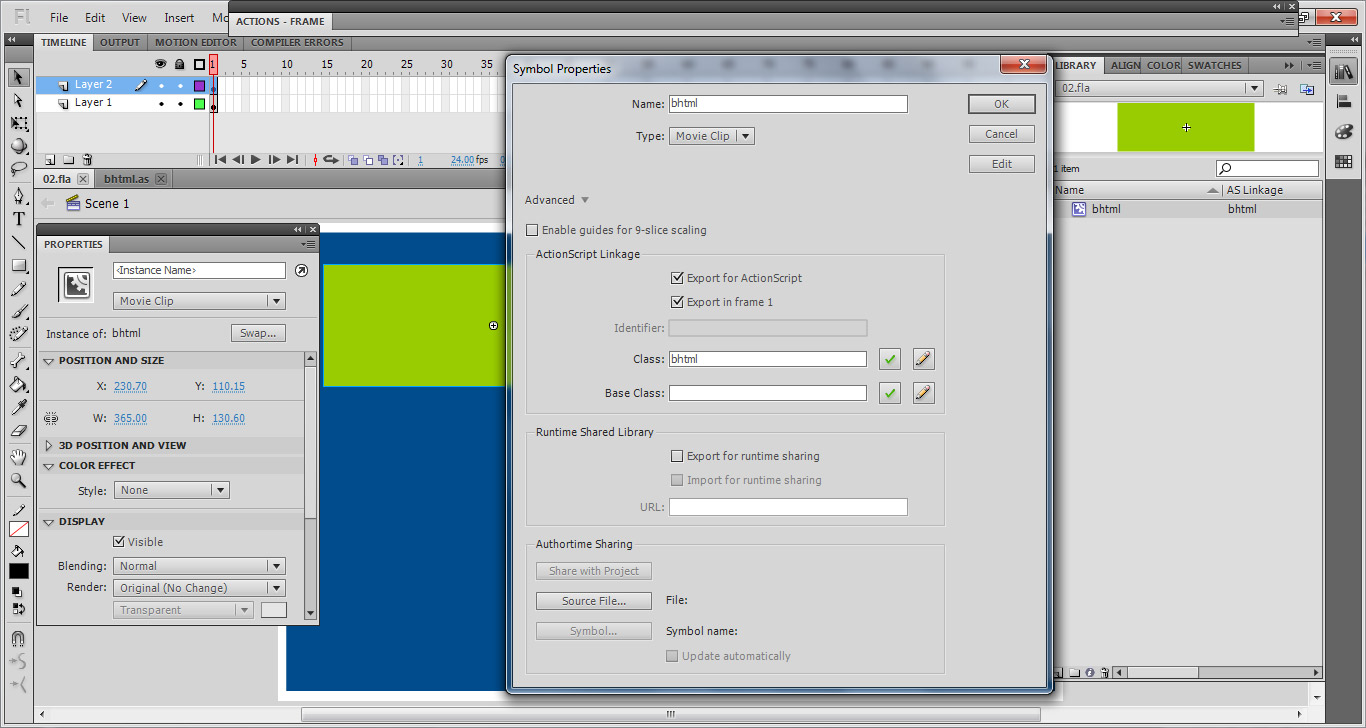Switch to bhtml.as document tab
Screen dimensions: 1366x728
point(126,179)
